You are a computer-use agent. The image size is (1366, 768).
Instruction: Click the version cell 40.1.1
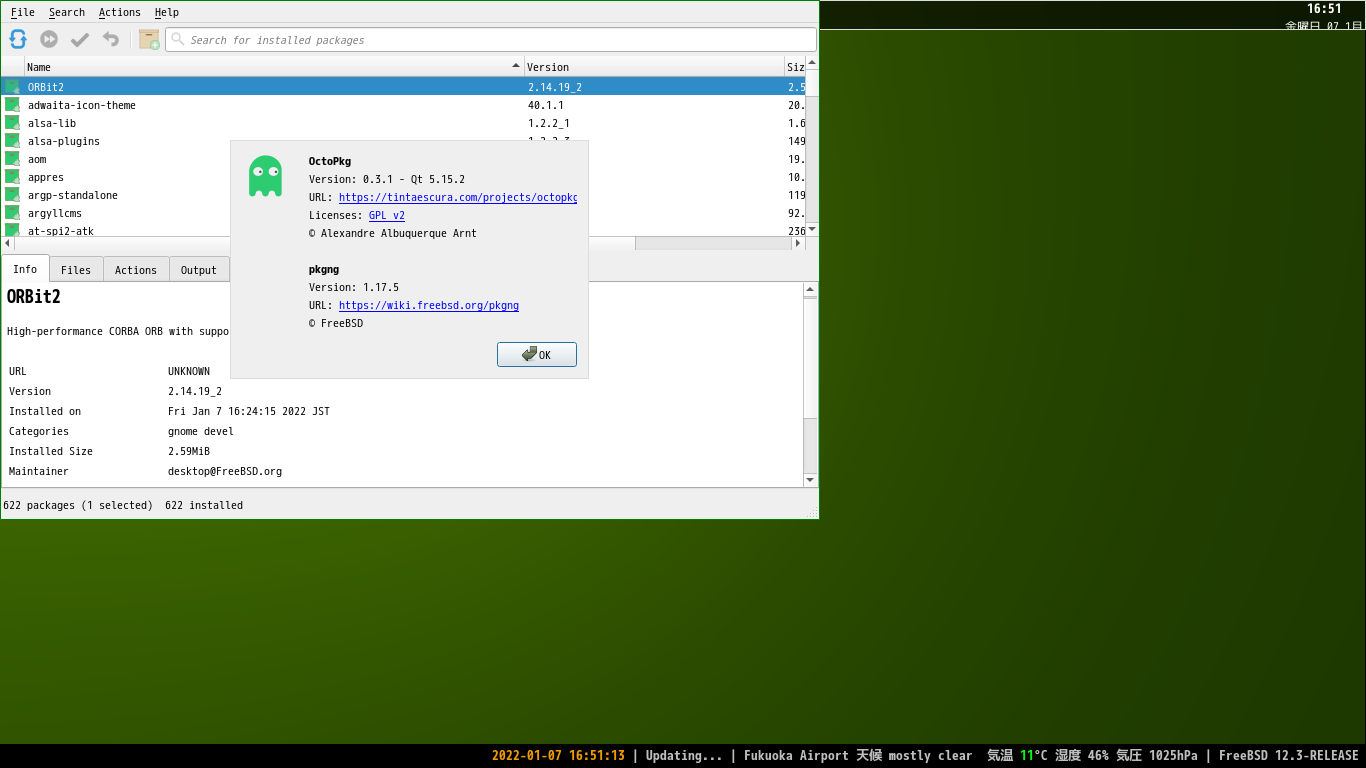546,105
